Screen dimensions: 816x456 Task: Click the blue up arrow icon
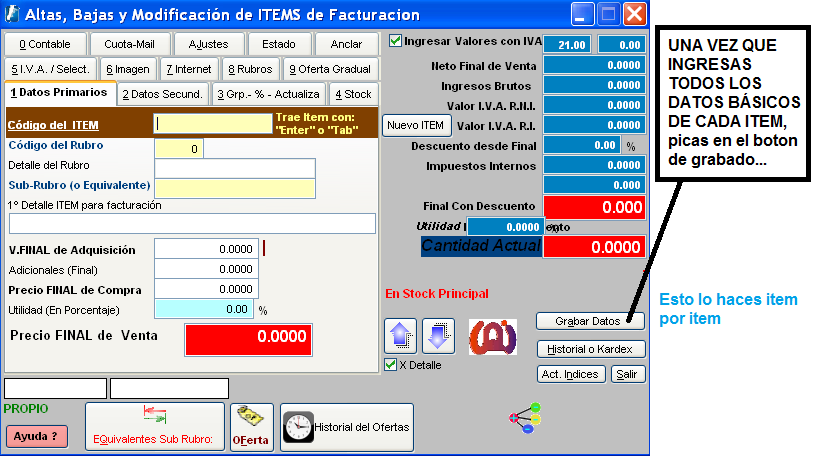tap(400, 336)
